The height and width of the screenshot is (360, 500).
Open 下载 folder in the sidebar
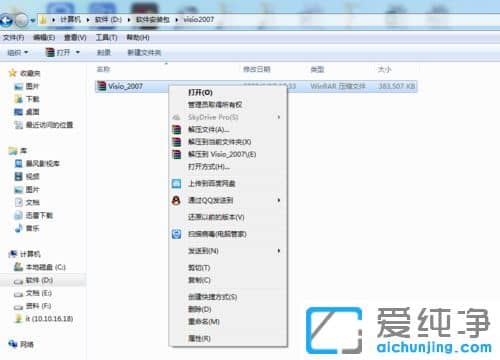pos(27,99)
